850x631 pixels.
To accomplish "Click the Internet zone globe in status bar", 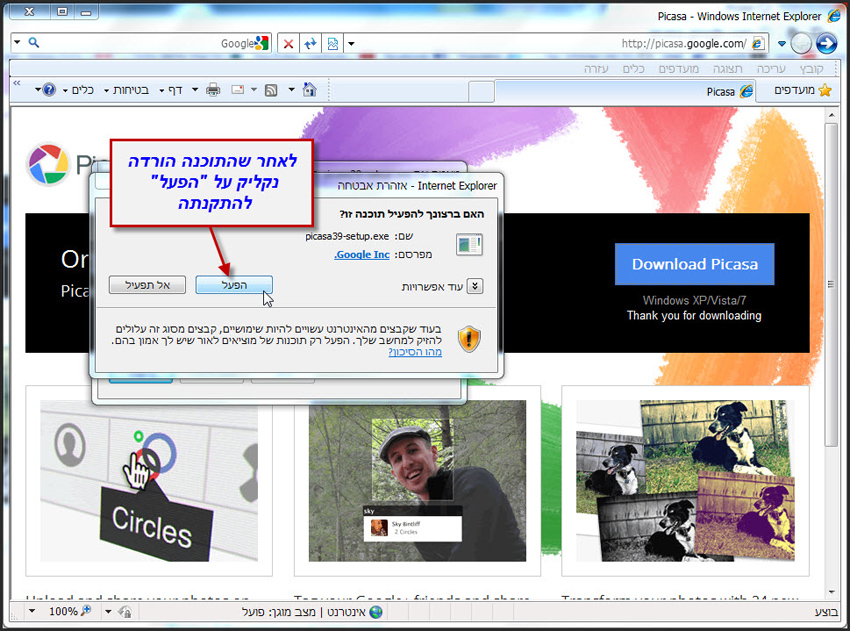I will [376, 612].
